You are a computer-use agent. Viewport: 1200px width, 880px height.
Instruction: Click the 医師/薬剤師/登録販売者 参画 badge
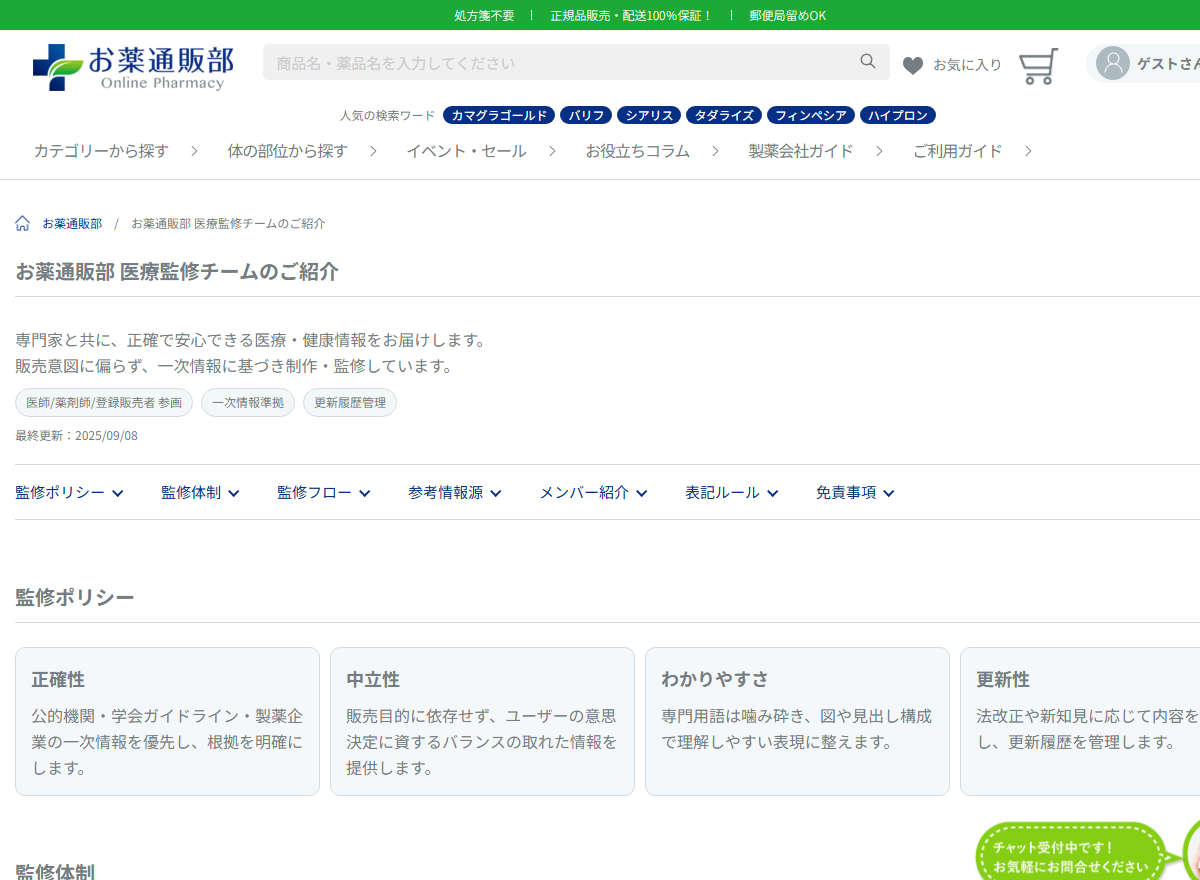104,403
